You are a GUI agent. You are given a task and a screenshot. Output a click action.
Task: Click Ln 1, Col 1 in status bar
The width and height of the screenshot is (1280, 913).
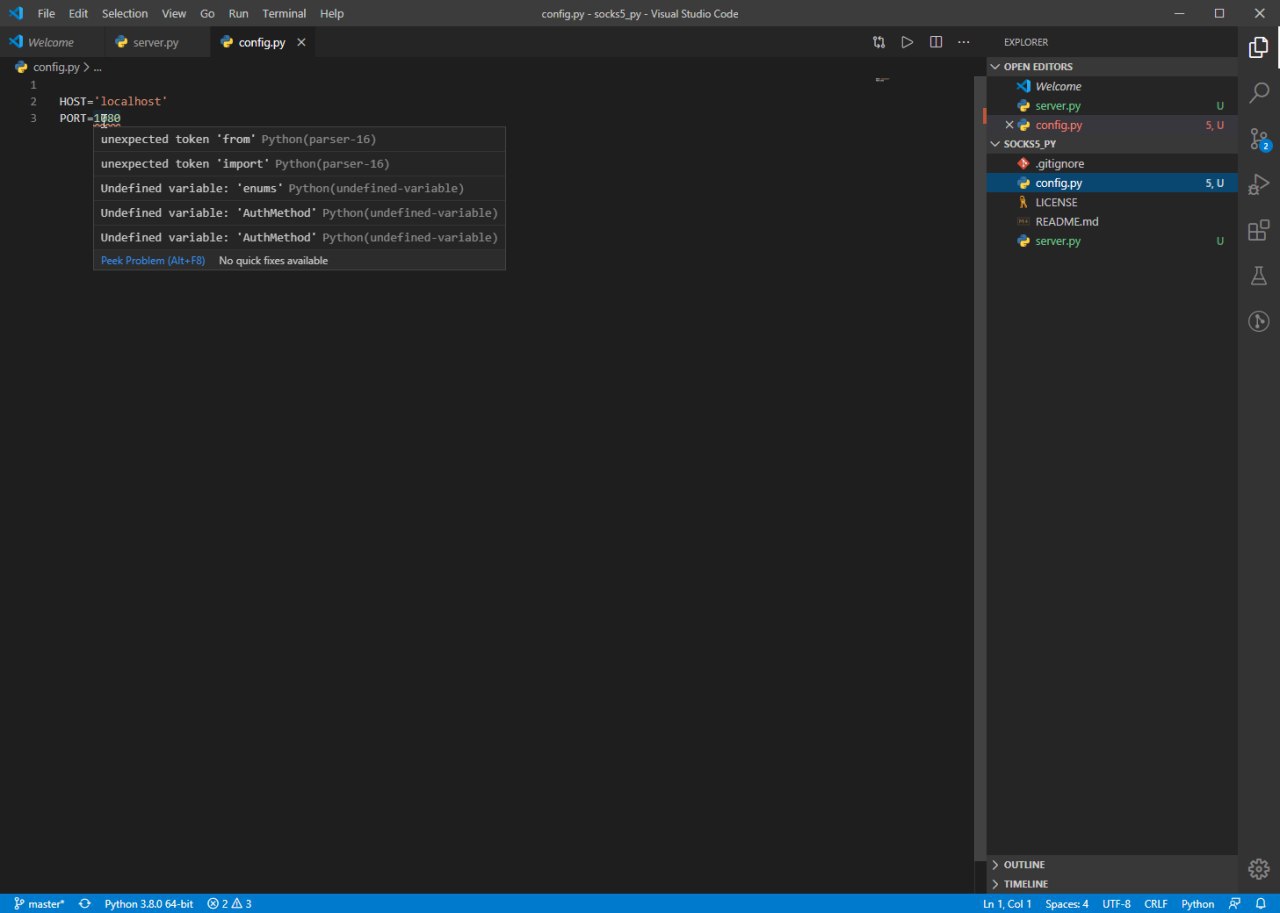tap(1007, 903)
